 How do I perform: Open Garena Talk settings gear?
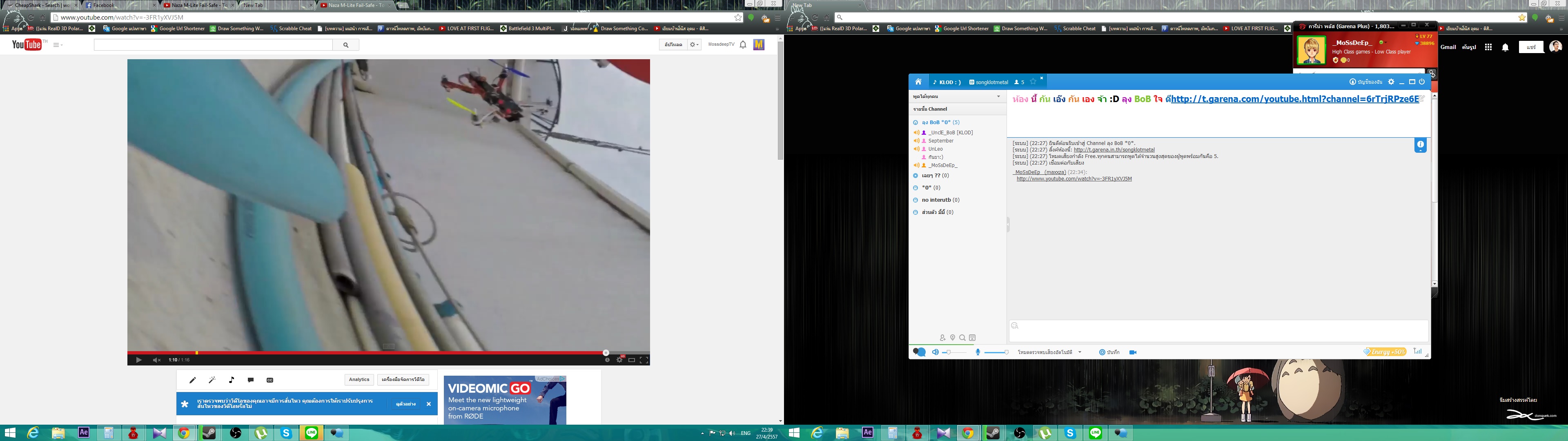pos(1391,82)
